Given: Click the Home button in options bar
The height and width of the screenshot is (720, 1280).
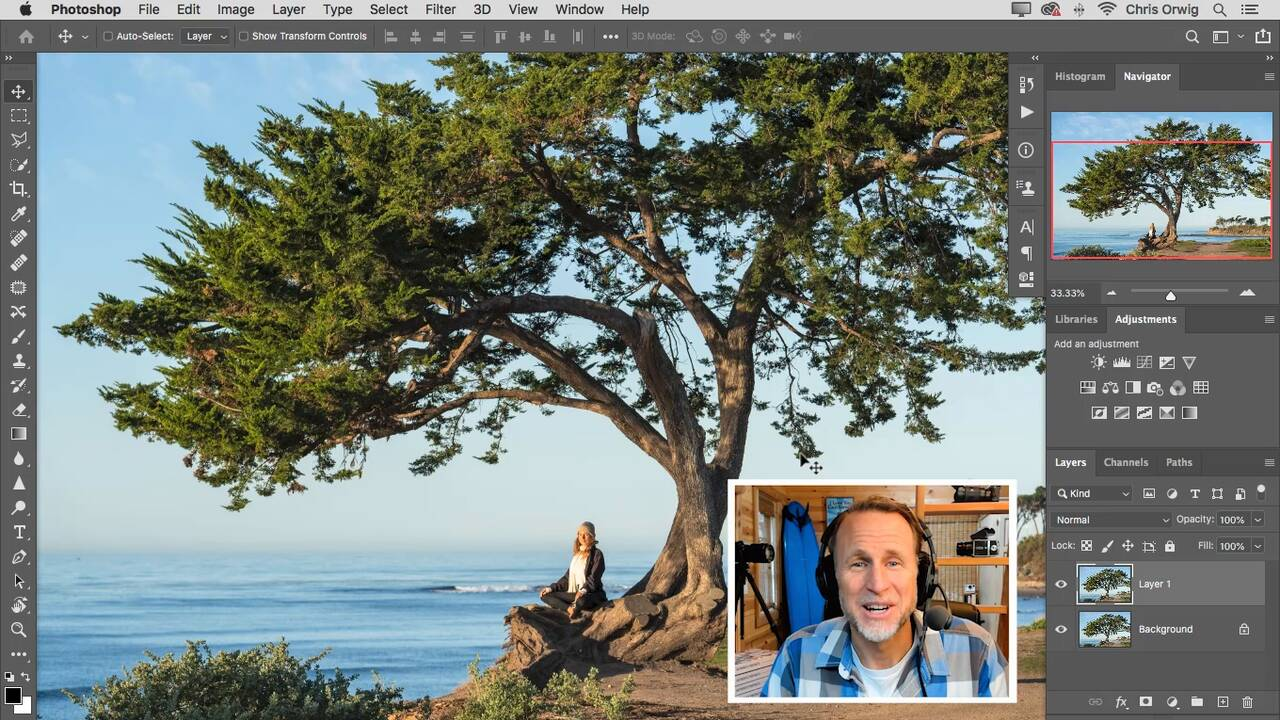Looking at the screenshot, I should (x=26, y=36).
